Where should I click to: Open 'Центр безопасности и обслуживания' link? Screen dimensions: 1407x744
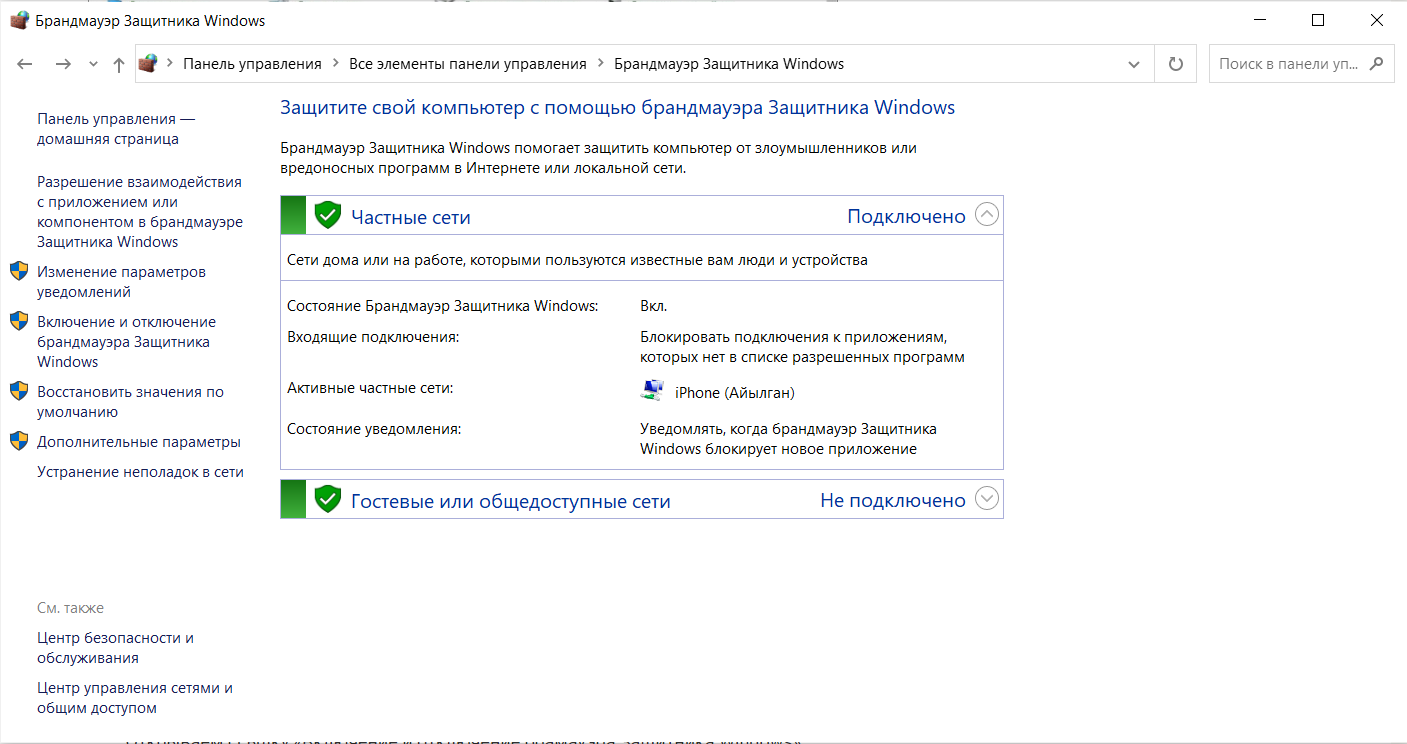115,648
